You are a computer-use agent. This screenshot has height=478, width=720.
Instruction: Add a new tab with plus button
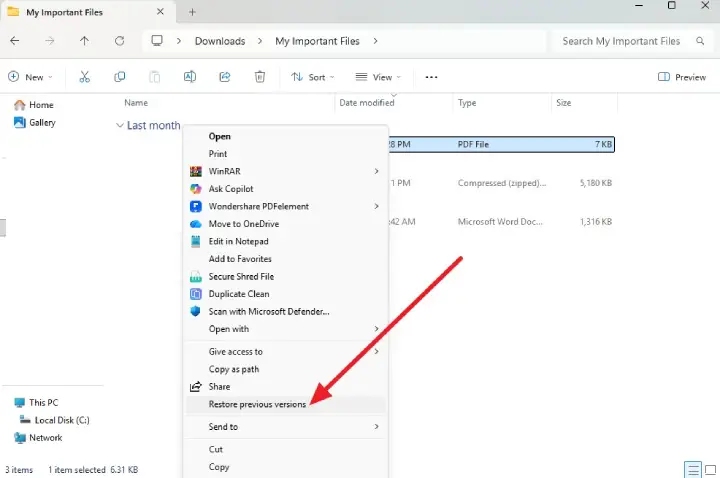pos(192,12)
